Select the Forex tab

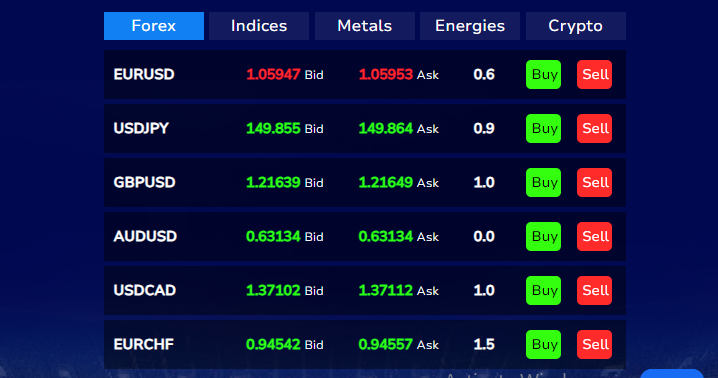(154, 26)
